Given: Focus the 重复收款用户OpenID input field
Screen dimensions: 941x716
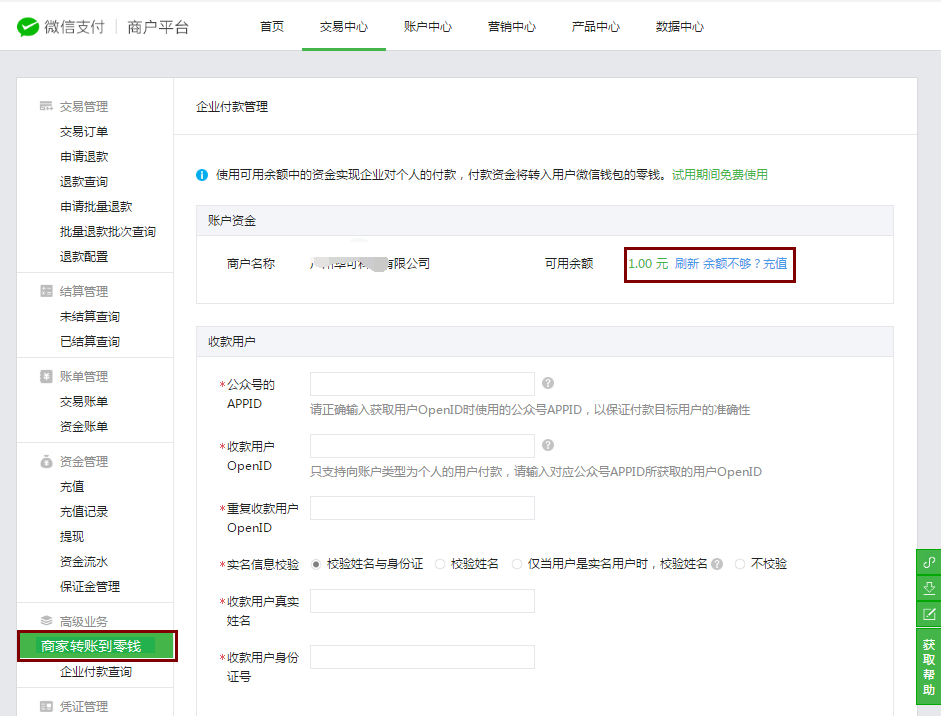Looking at the screenshot, I should [x=422, y=508].
